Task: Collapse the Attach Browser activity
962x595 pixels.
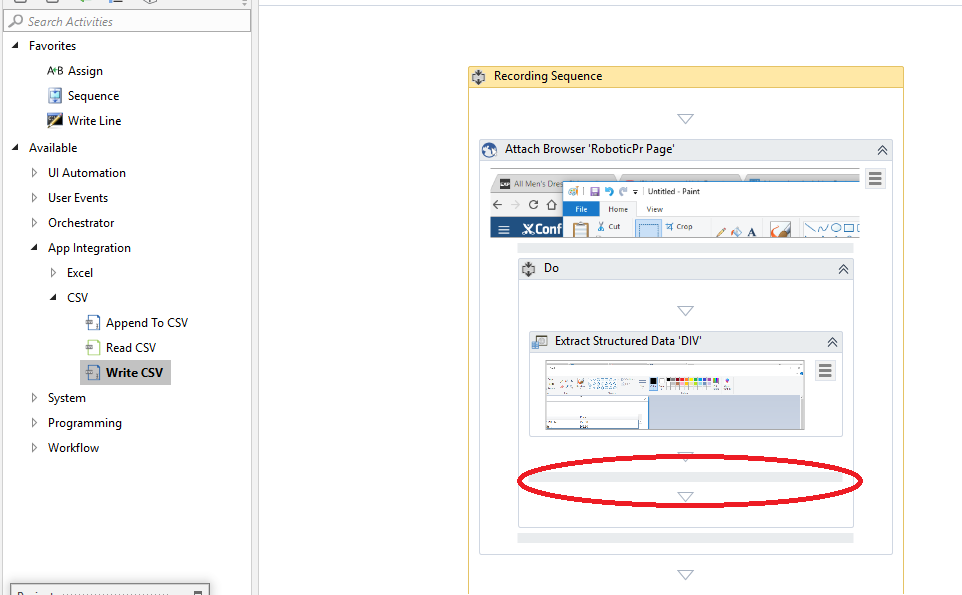Action: pyautogui.click(x=882, y=150)
